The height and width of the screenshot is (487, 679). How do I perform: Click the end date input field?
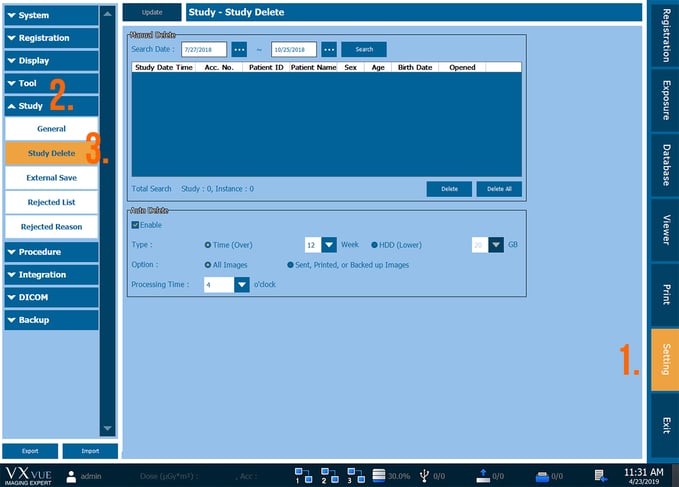coord(294,49)
